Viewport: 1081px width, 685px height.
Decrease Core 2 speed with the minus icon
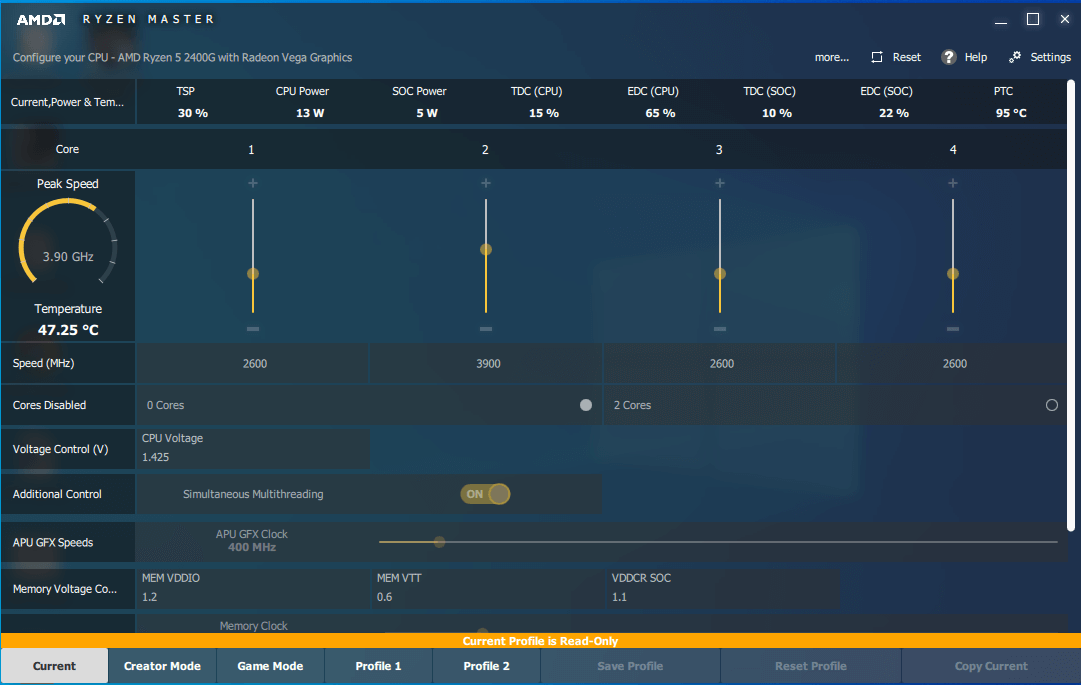click(x=486, y=327)
